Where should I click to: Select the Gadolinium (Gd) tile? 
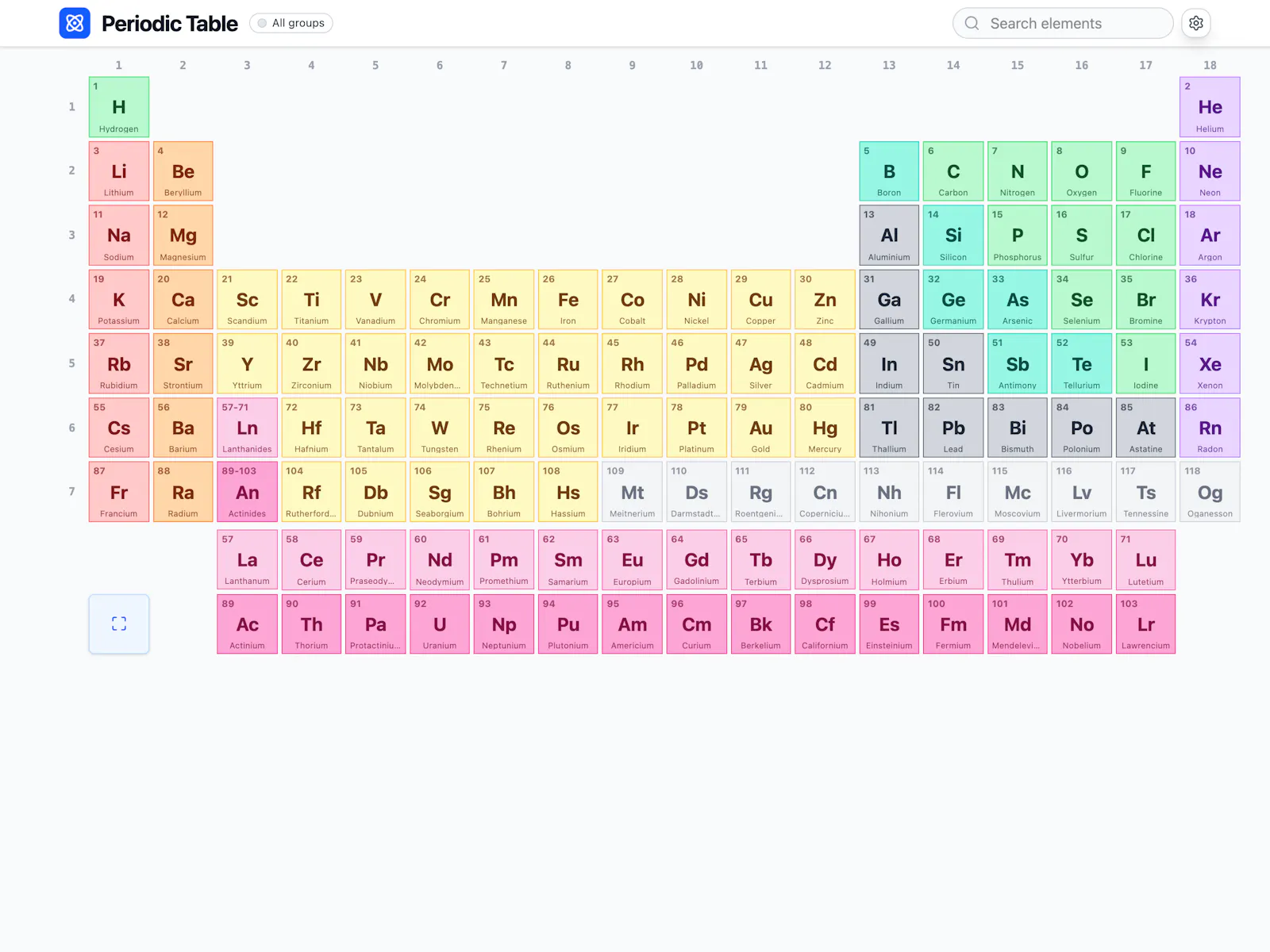[x=696, y=559]
